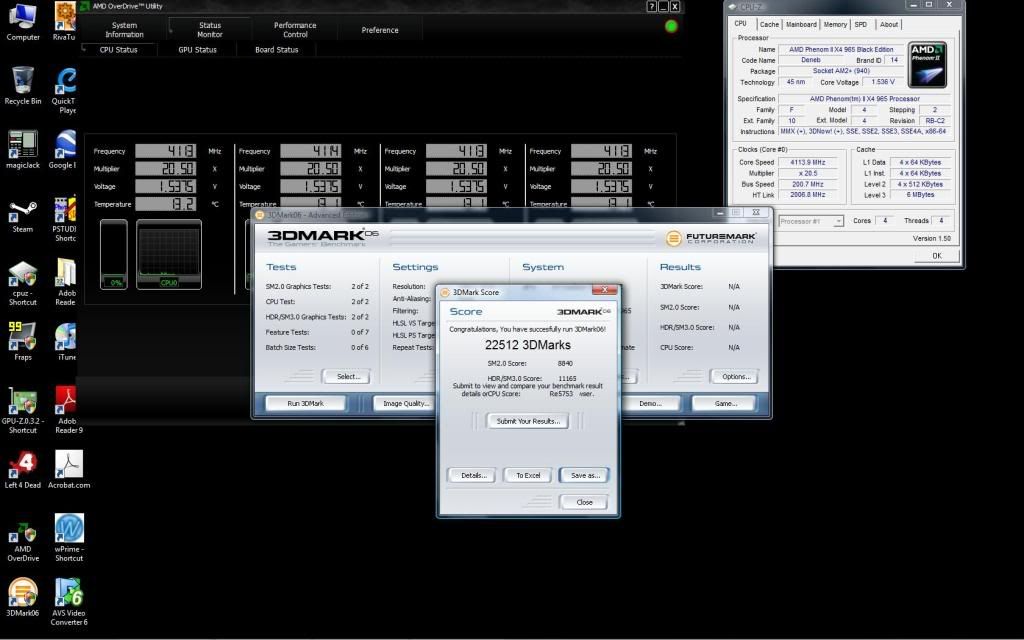The image size is (1024, 640).
Task: Switch to the Mainboard tab in CPU-Z
Action: pyautogui.click(x=801, y=24)
